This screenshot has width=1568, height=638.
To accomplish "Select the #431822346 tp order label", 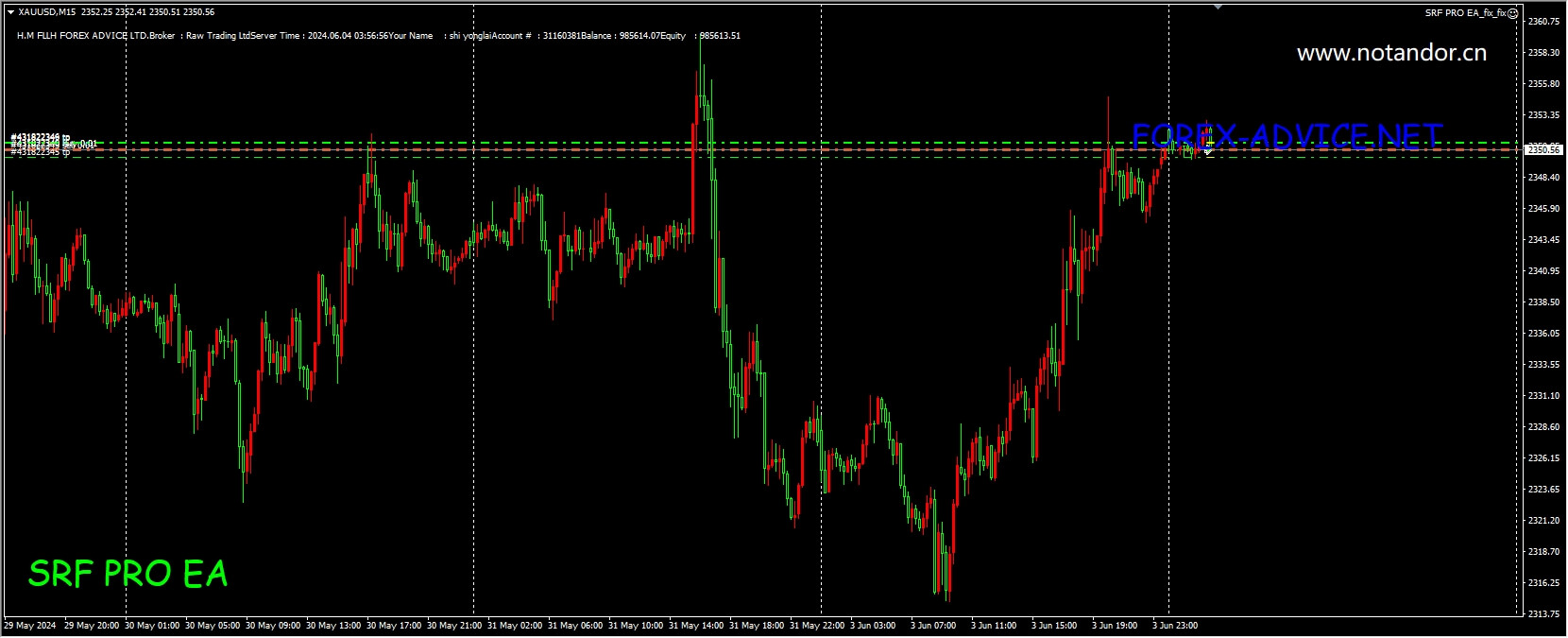I will [41, 137].
